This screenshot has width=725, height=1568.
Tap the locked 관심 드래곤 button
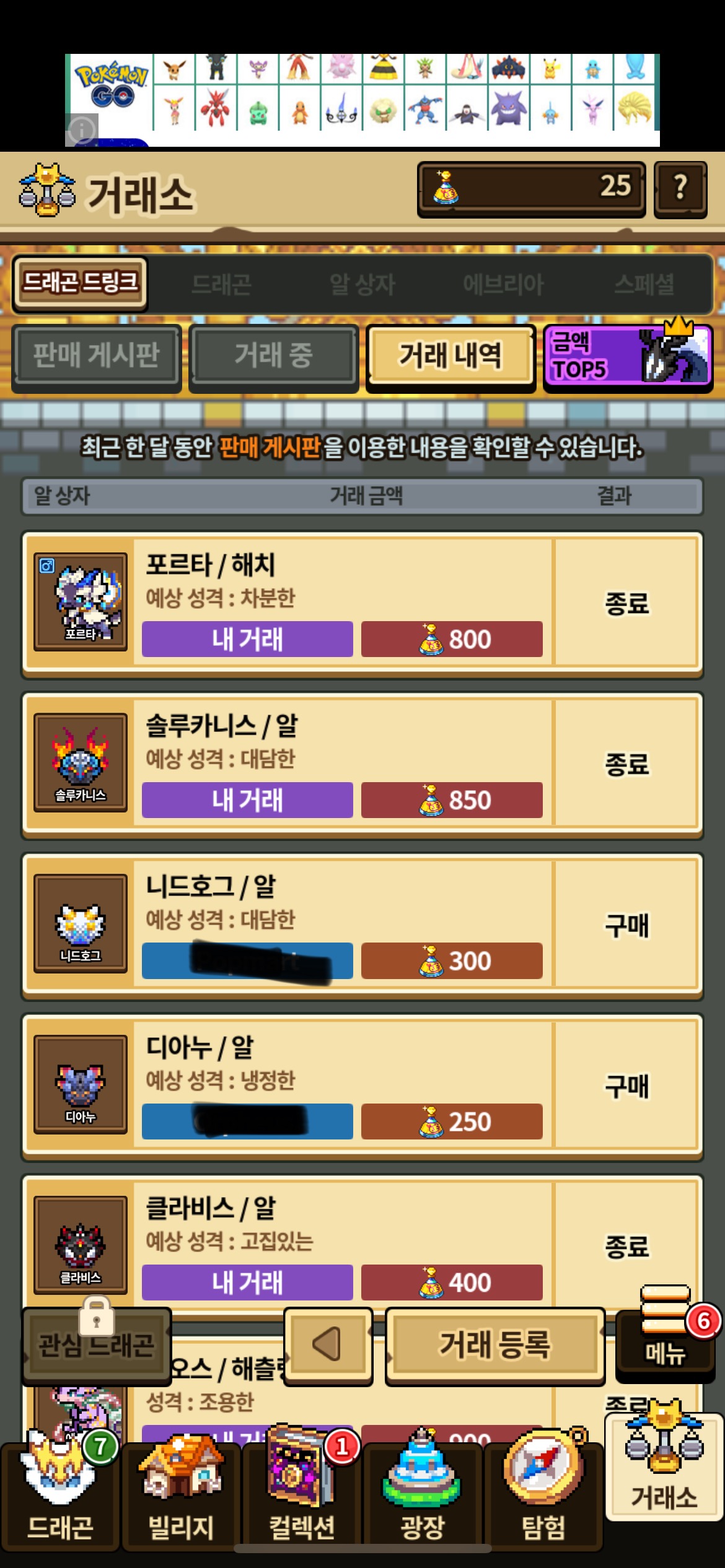pos(97,1345)
